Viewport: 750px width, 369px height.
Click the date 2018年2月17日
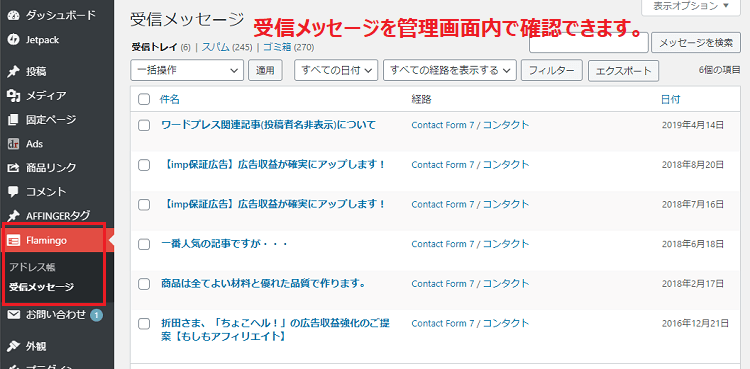coord(693,284)
